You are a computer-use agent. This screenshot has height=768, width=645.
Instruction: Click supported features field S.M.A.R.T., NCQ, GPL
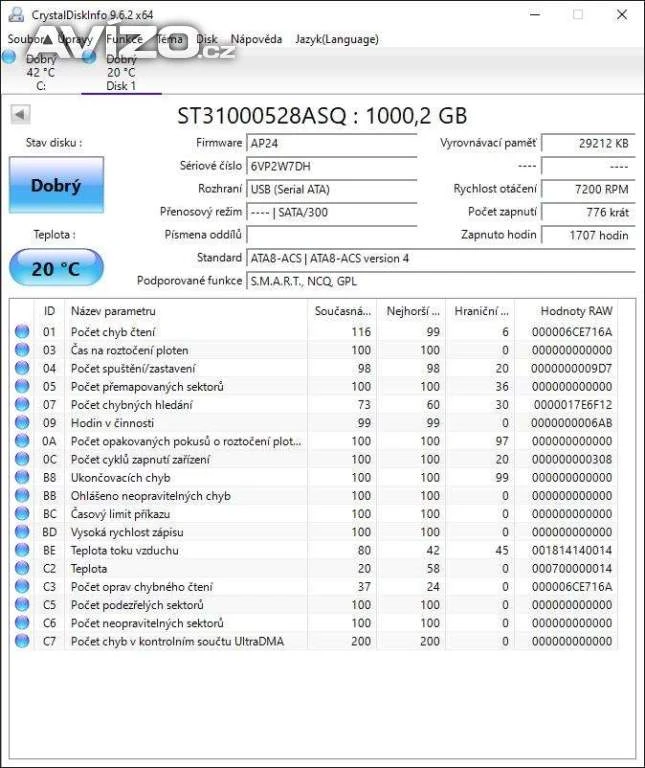441,281
